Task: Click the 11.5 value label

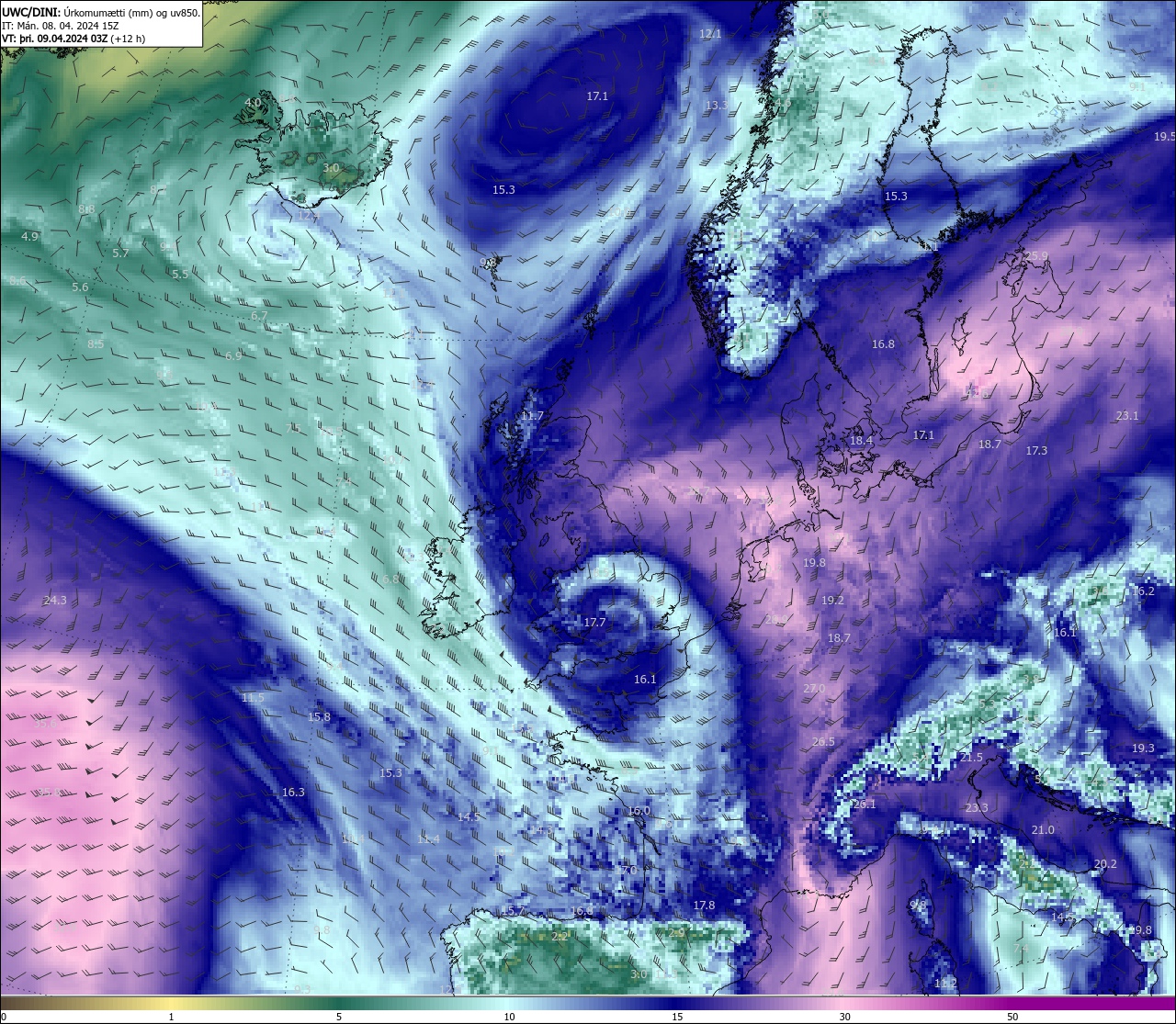Action: pos(253,698)
